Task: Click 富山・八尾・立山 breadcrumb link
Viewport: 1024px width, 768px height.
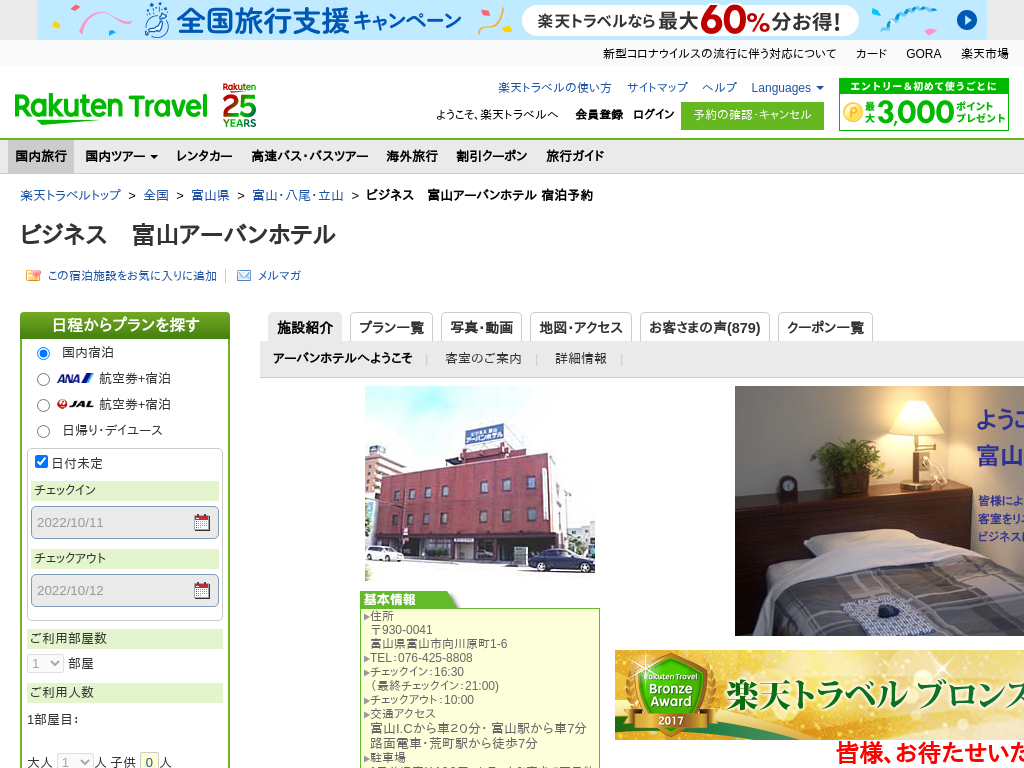Action: coord(298,195)
